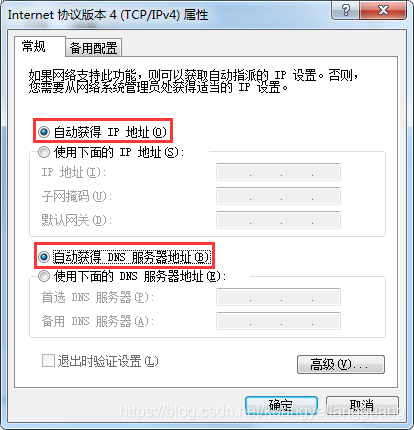The width and height of the screenshot is (414, 430).
Task: Select 自动获得 IP 地址 radio button
Action: tap(44, 132)
